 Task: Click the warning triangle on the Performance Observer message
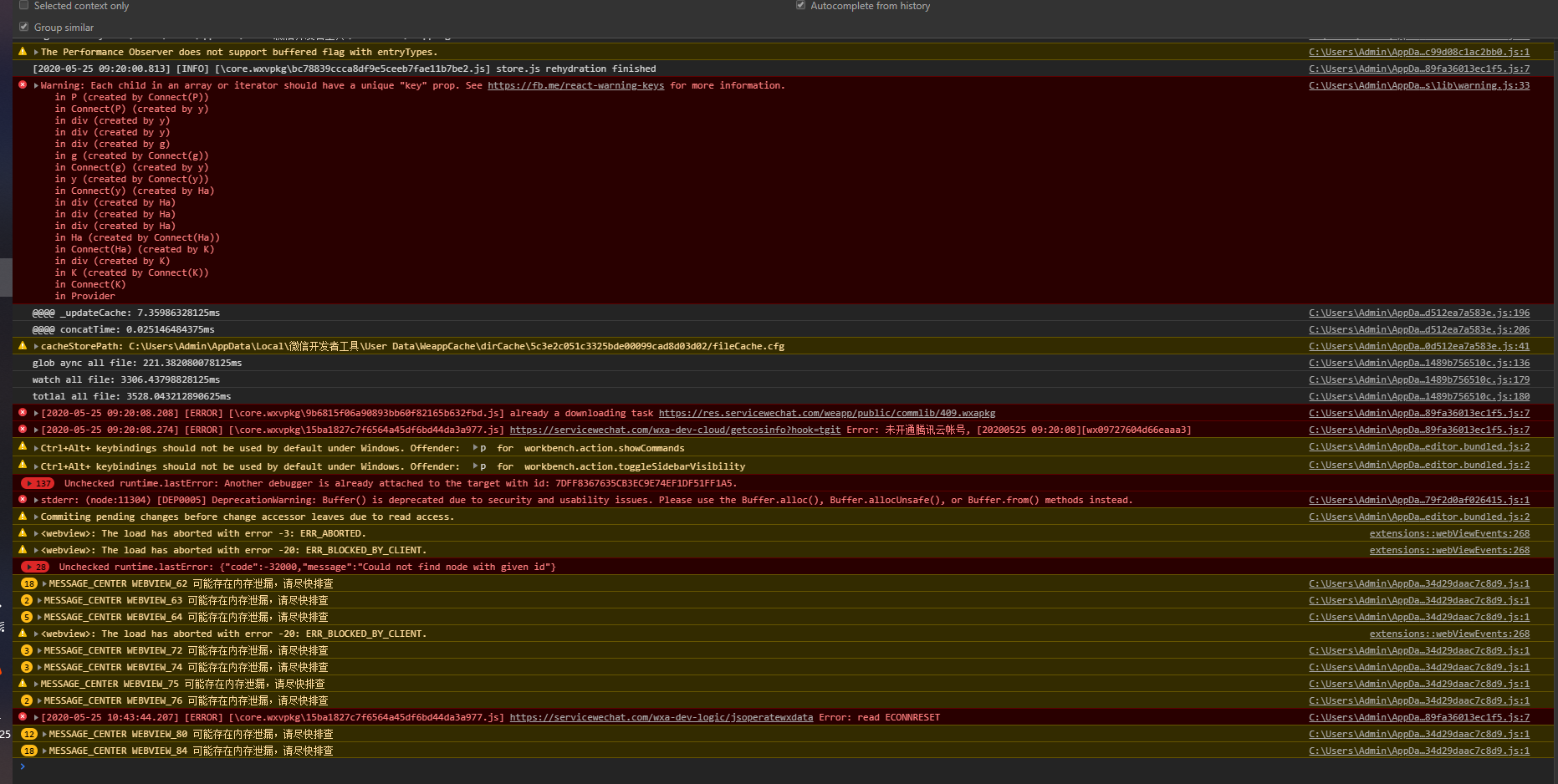pos(23,52)
